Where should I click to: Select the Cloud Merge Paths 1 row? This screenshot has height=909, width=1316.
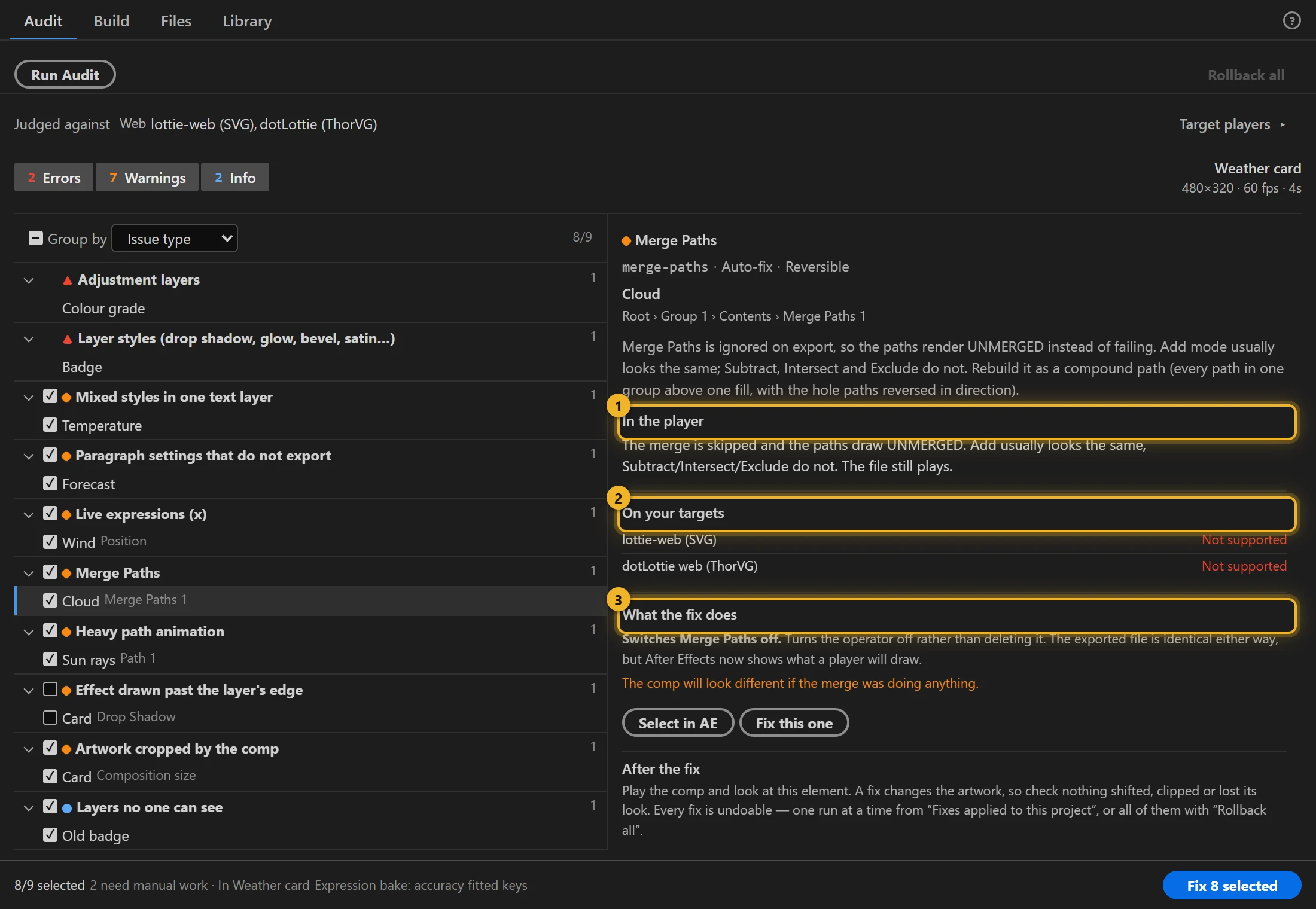point(310,601)
